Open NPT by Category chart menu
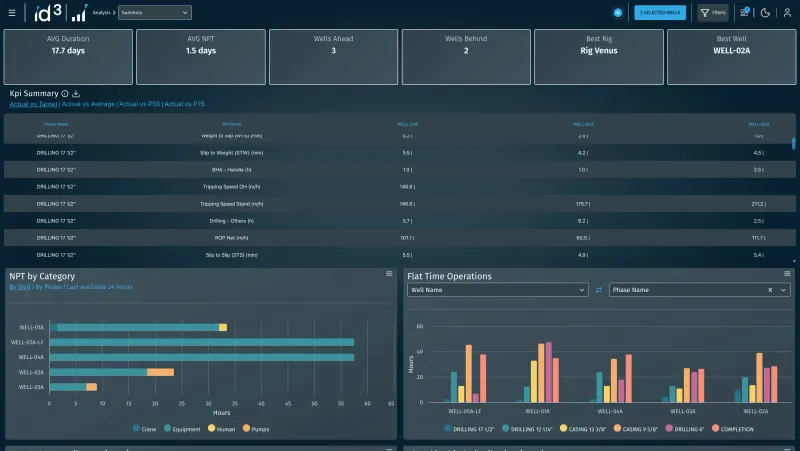The width and height of the screenshot is (800, 451). pyautogui.click(x=389, y=274)
